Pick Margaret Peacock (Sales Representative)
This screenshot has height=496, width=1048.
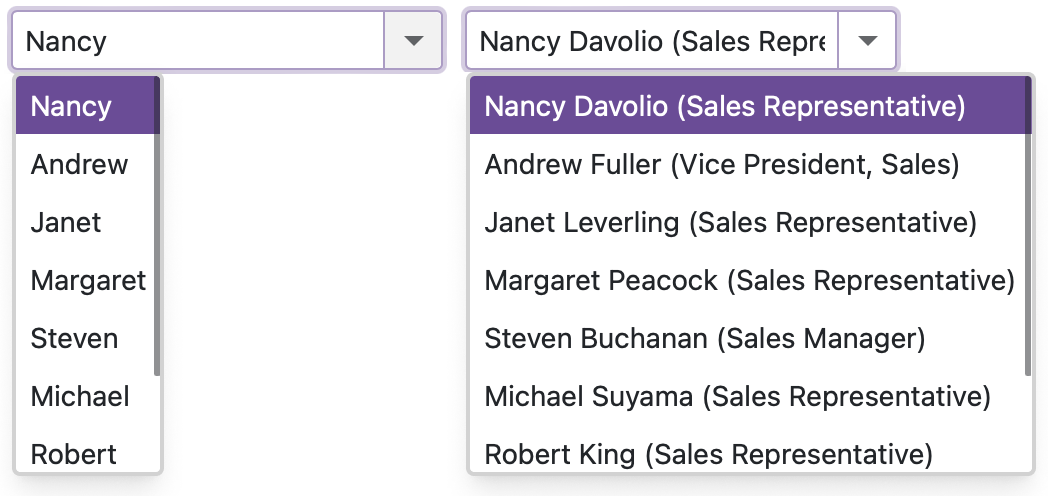click(x=747, y=280)
